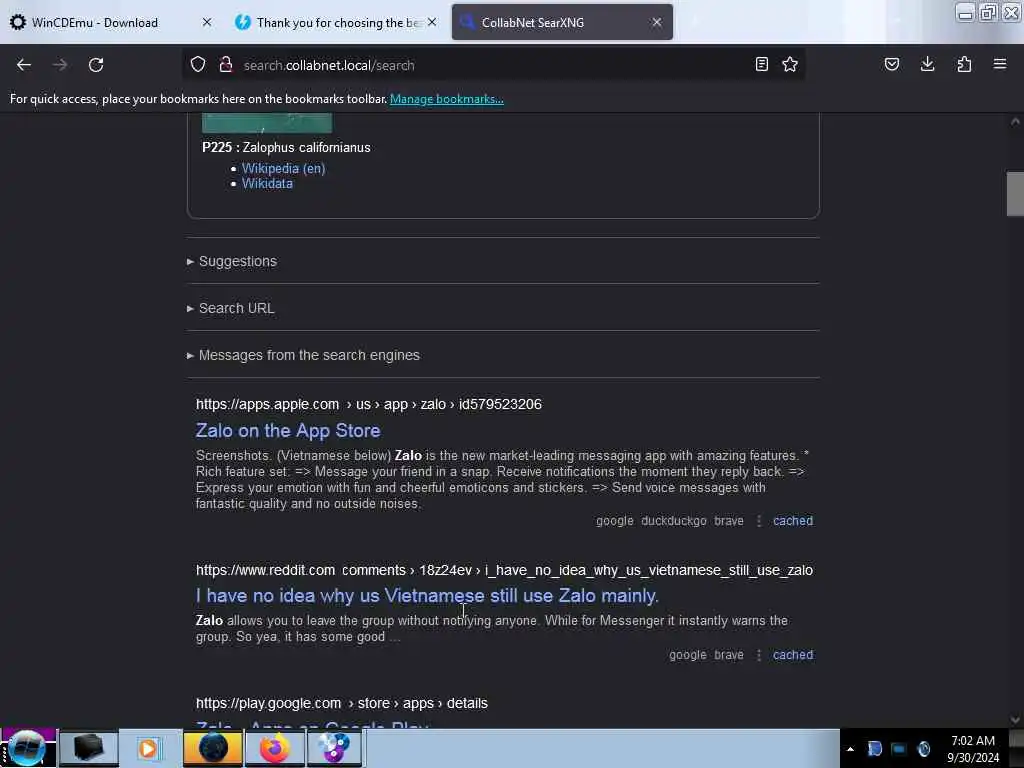
Task: Toggle reader view icon
Action: point(761,65)
